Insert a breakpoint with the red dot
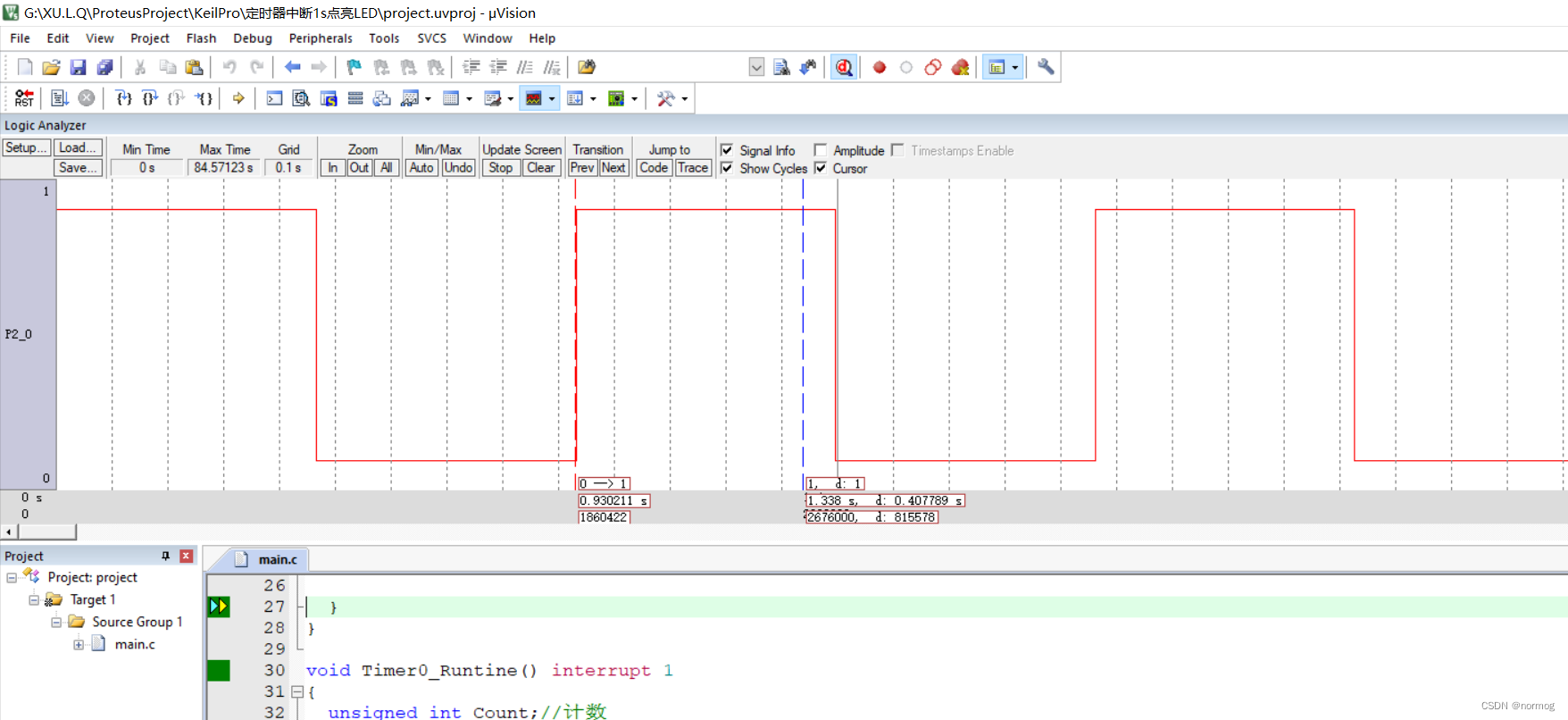 point(880,67)
